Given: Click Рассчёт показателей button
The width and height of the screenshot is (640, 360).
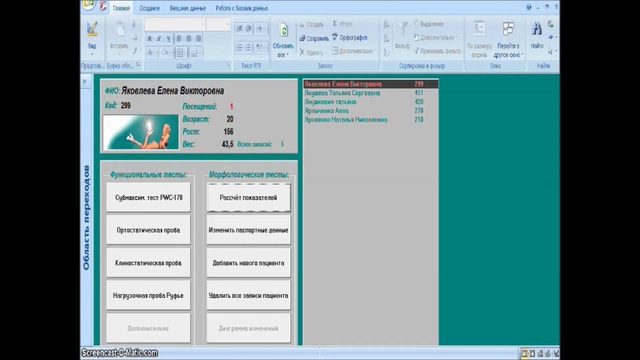Looking at the screenshot, I should [x=249, y=198].
